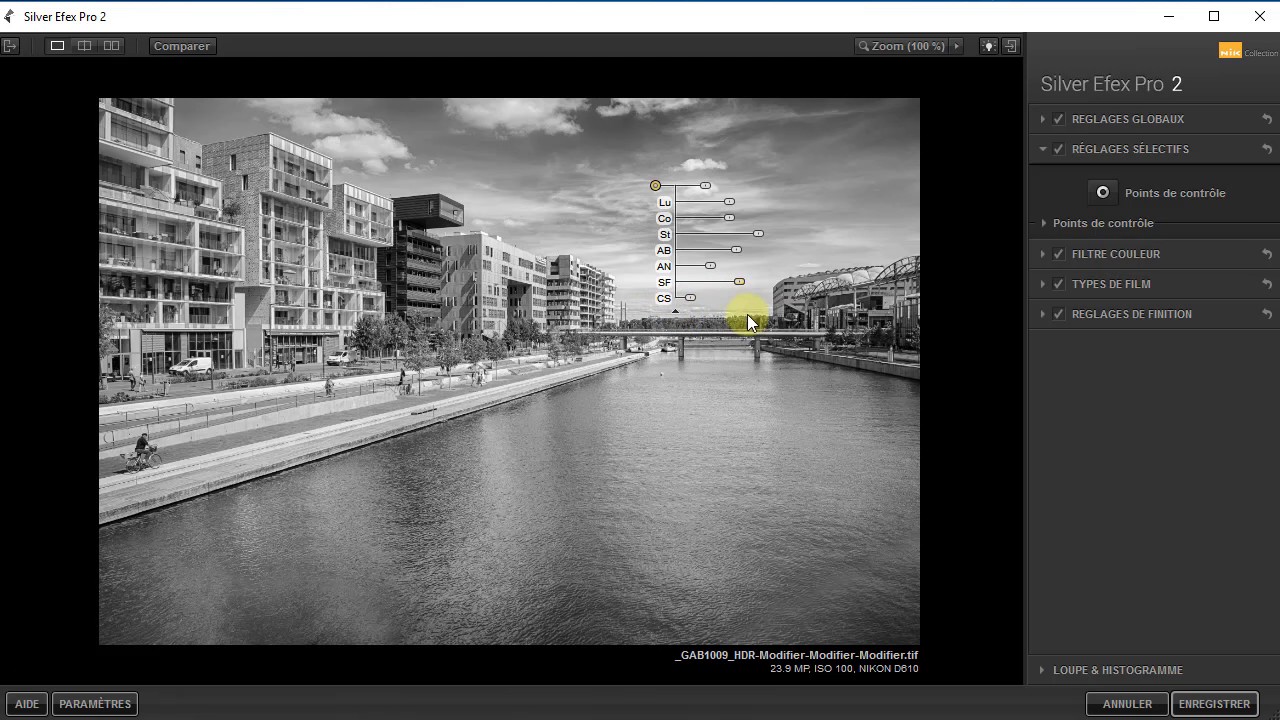Reset REGLAGES DE FINITION with its undo arrow

coord(1267,314)
